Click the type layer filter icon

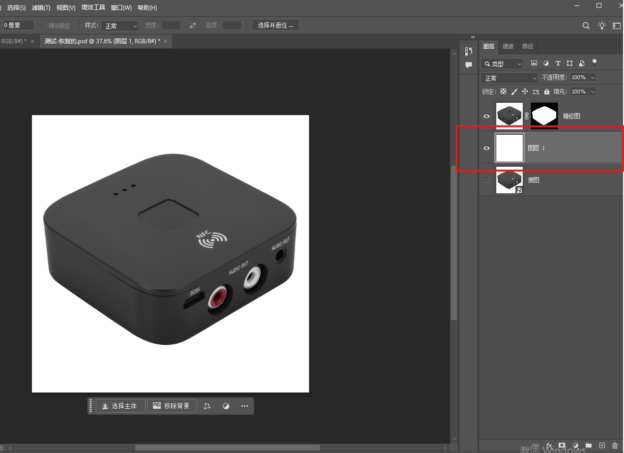click(559, 62)
